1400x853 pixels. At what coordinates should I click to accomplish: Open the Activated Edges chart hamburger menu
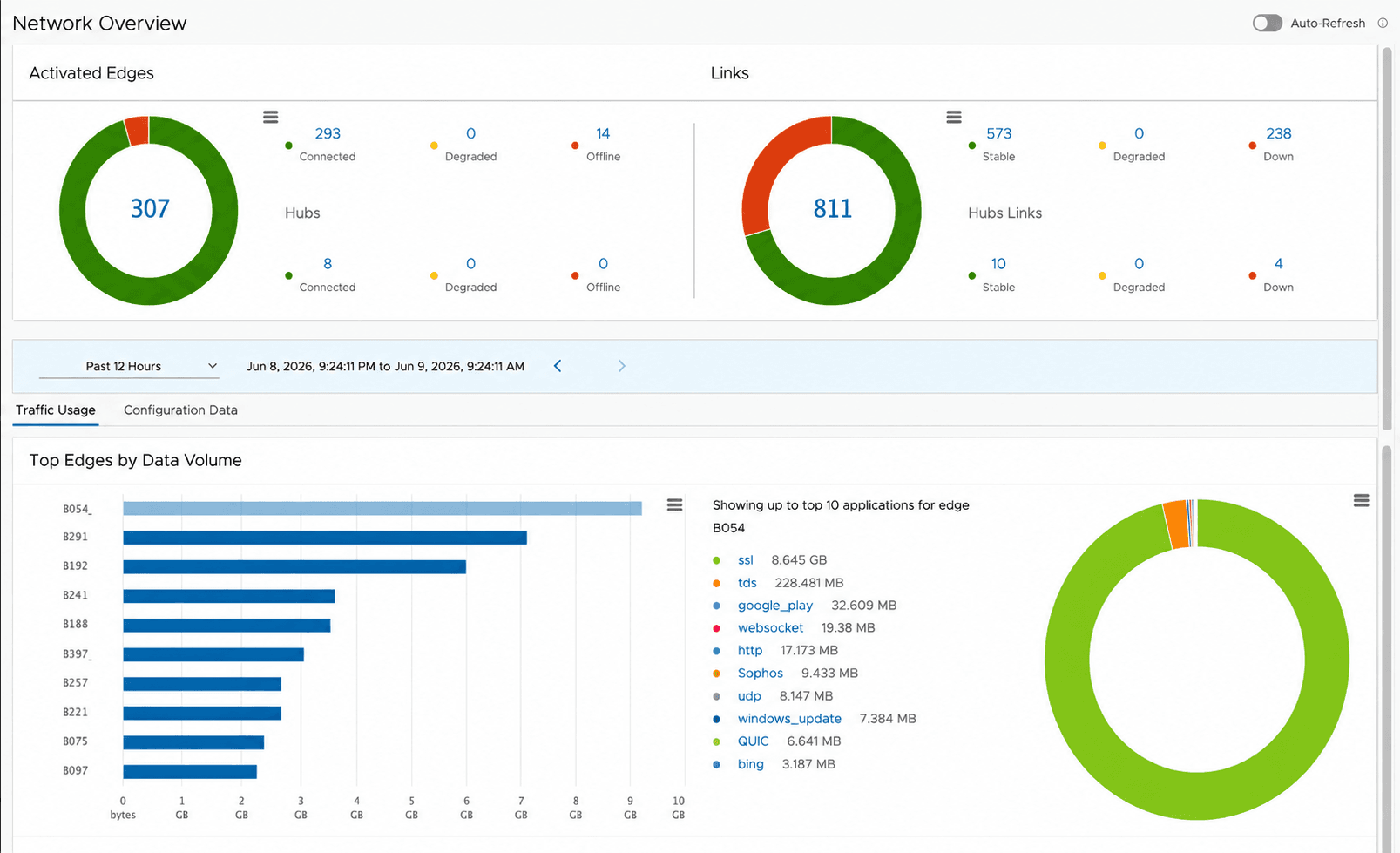click(270, 117)
